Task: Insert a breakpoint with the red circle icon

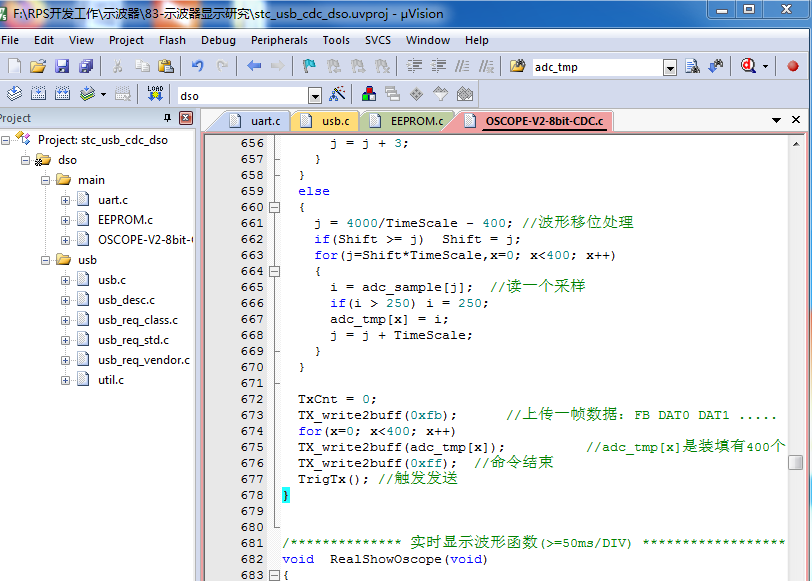Action: pos(792,66)
